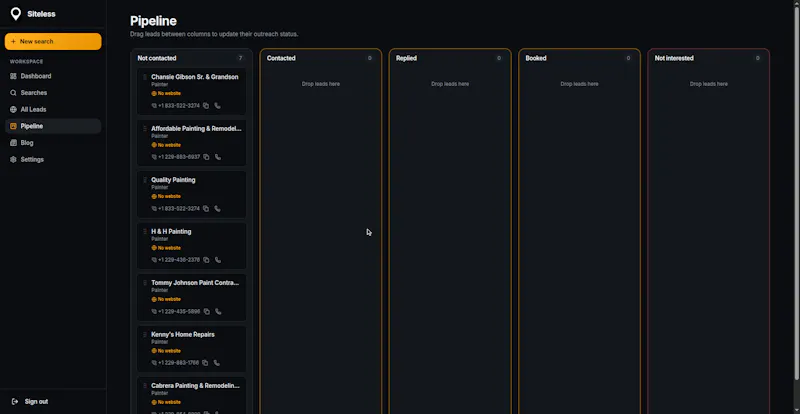Click the Not contacted count badge showing 7
The image size is (800, 414).
coord(240,58)
